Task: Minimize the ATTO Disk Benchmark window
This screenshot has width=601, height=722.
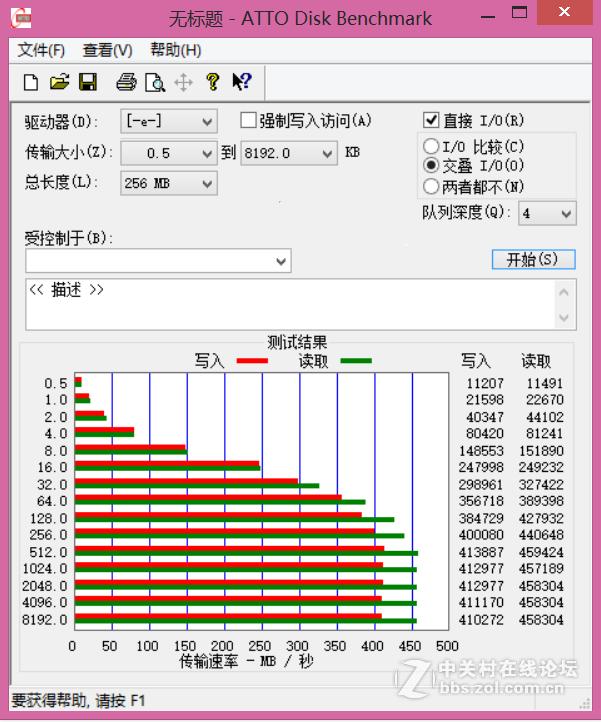Action: tap(488, 17)
